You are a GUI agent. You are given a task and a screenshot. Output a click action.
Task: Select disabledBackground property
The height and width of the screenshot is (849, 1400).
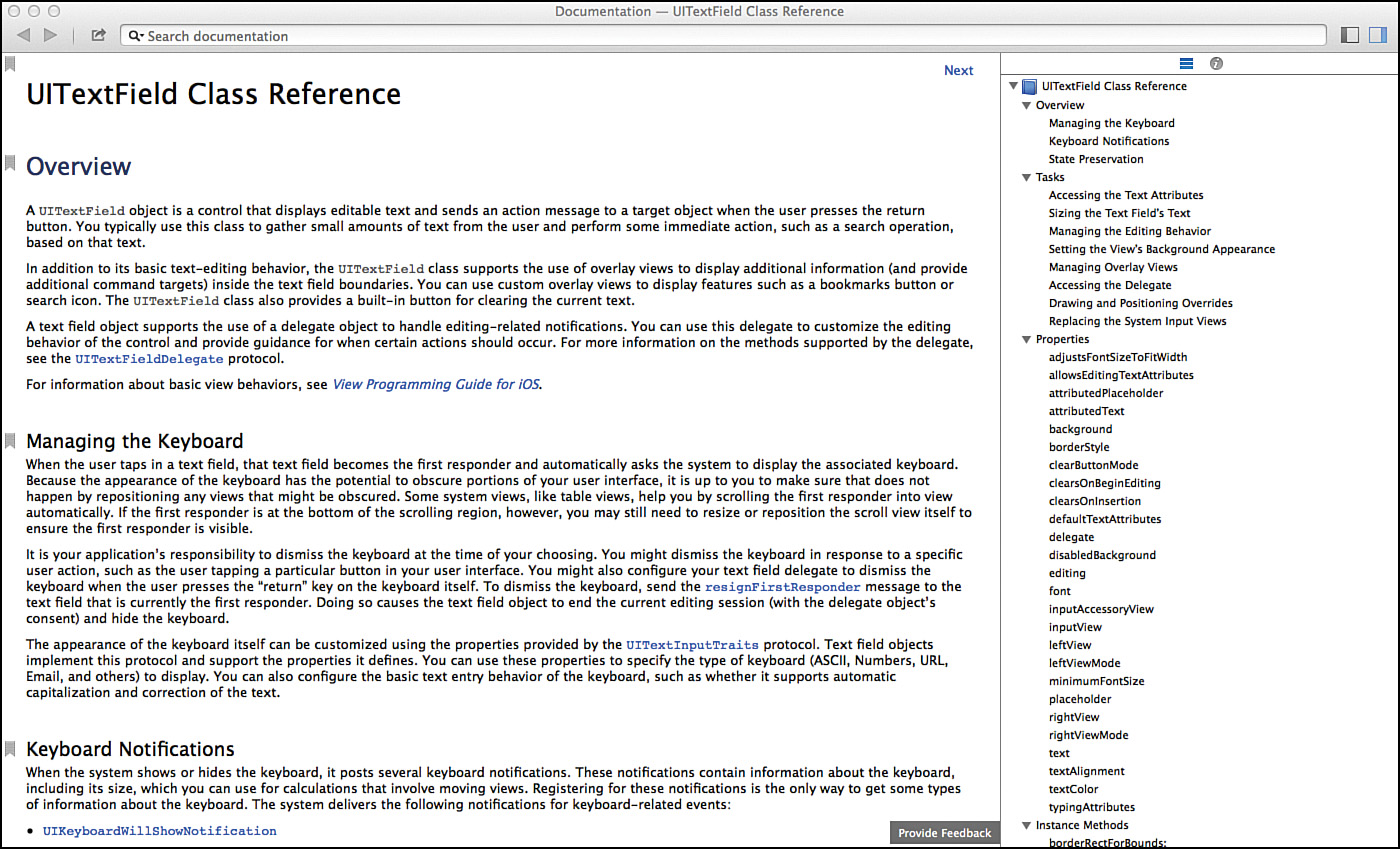click(x=1102, y=555)
